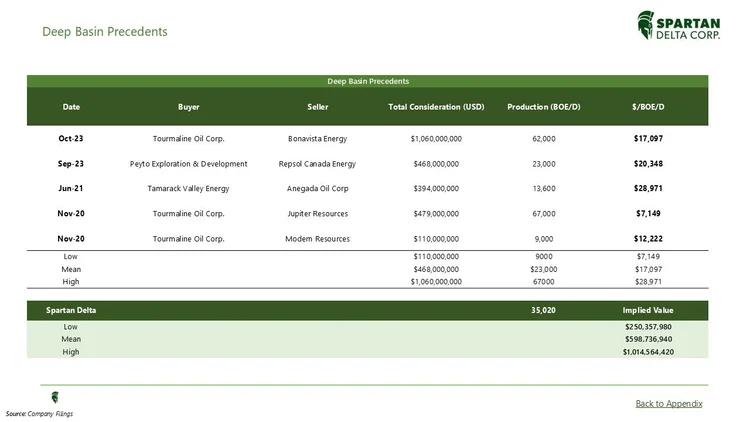Click Jupiter Resources seller cell
The image size is (750, 422).
(318, 214)
